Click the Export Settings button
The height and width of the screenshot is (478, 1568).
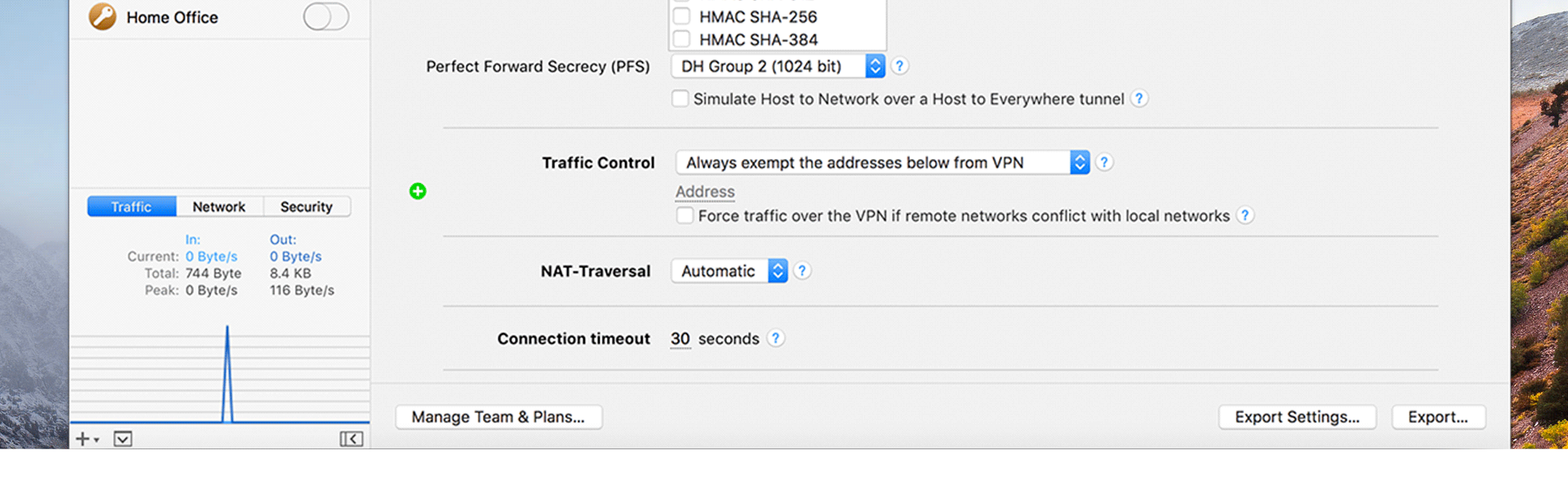[1297, 417]
